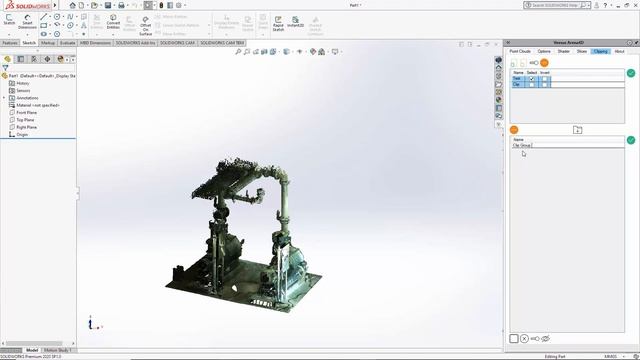This screenshot has height=360, width=640.
Task: Open the PropertyManager tab icon
Action: [x=21, y=59]
